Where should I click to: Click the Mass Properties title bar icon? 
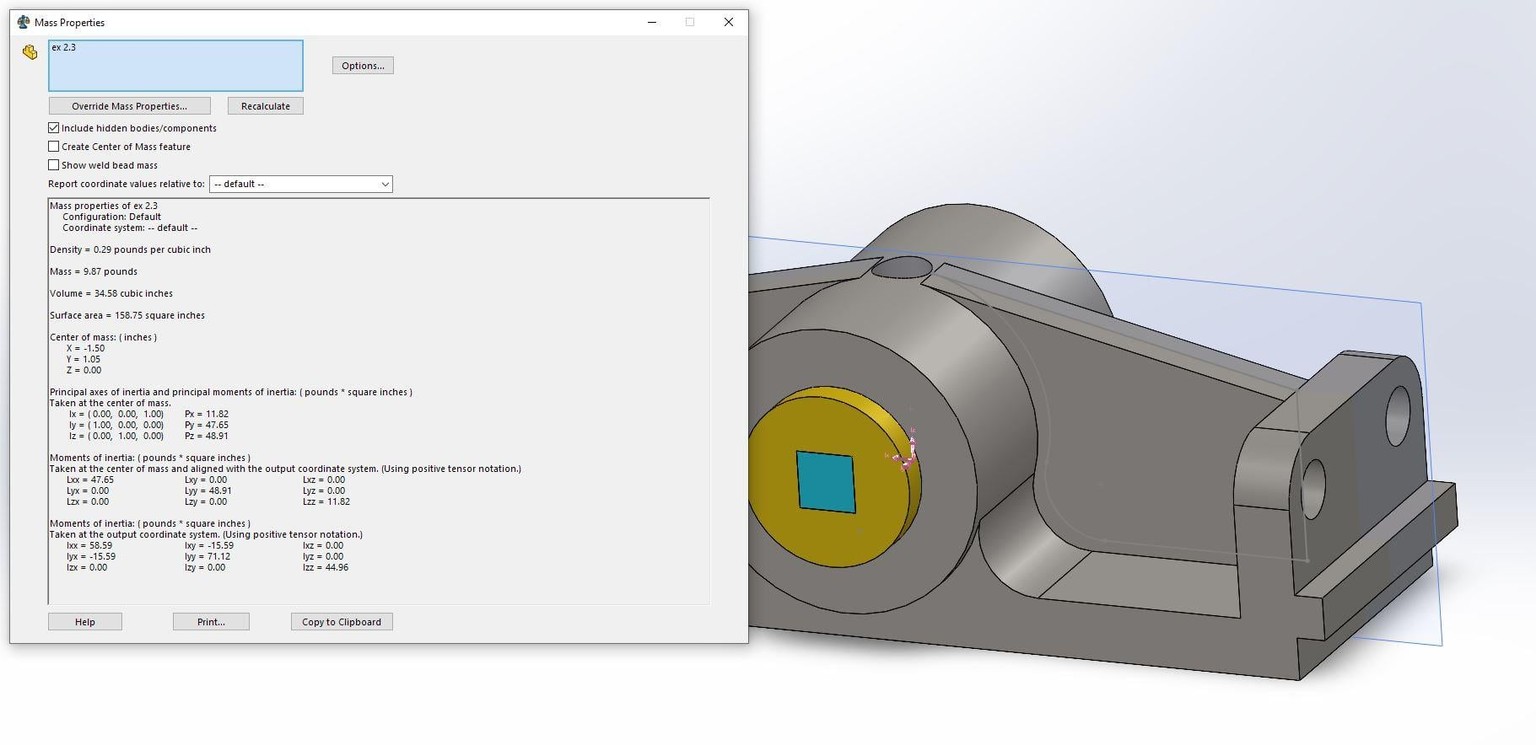tap(23, 22)
